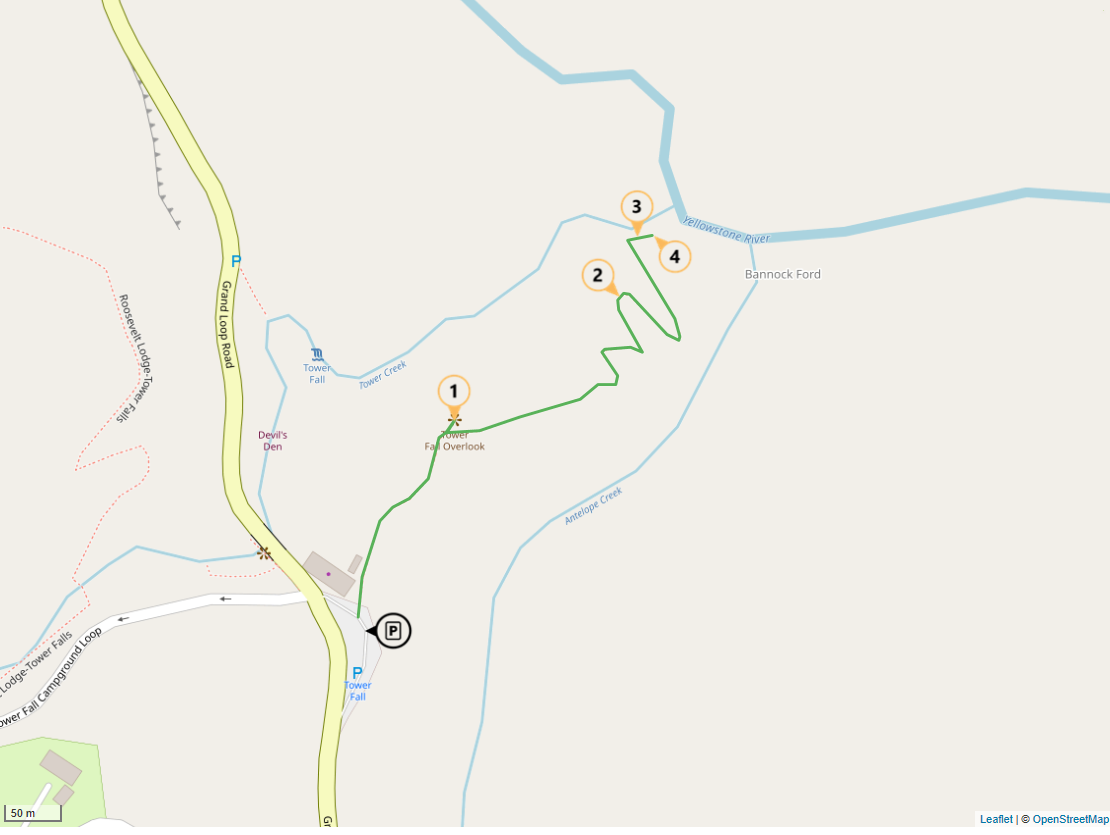Screen dimensions: 1110x835
Task: Select waypoint marker number 2
Action: point(599,276)
